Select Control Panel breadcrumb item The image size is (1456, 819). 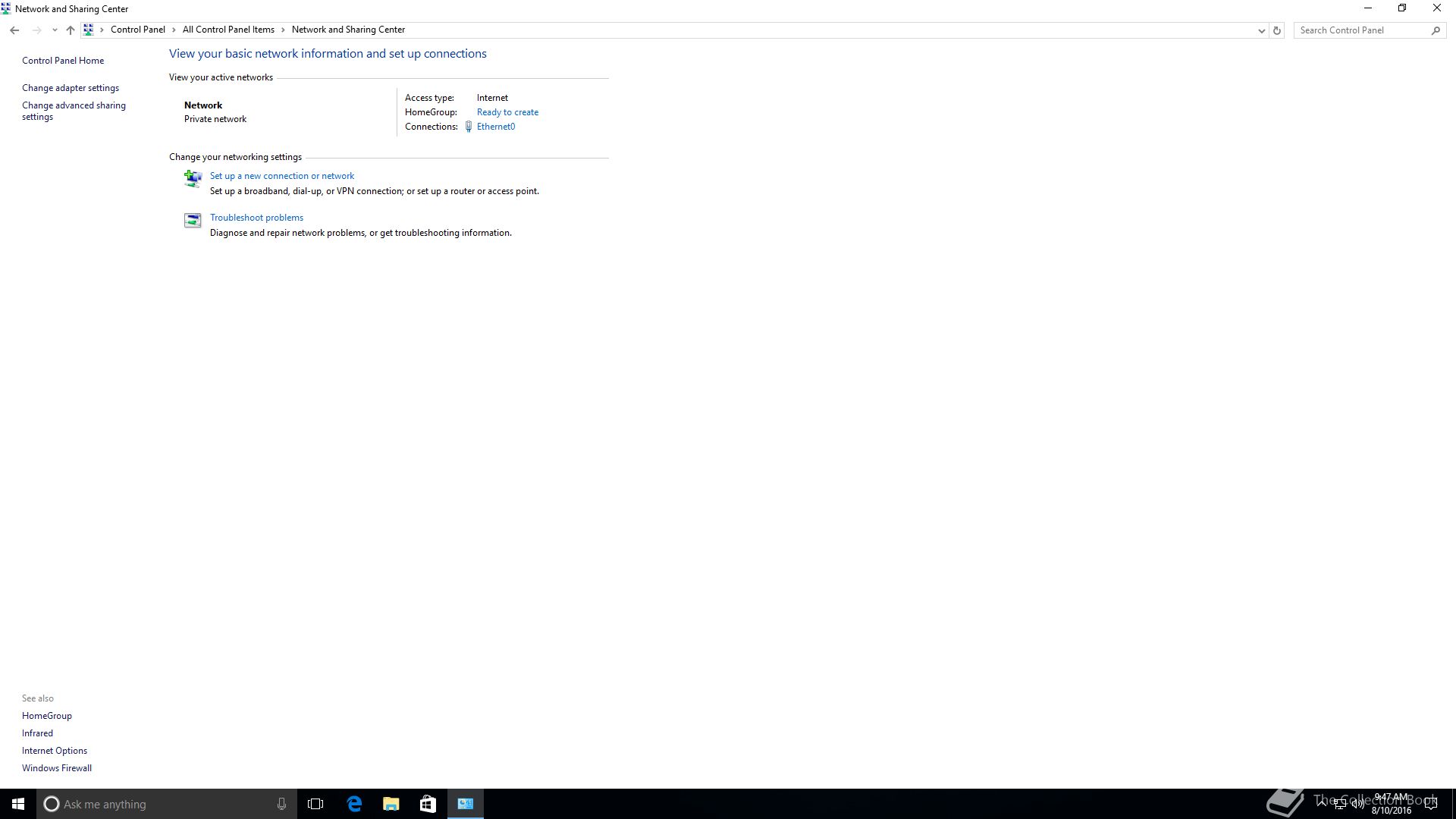click(137, 30)
